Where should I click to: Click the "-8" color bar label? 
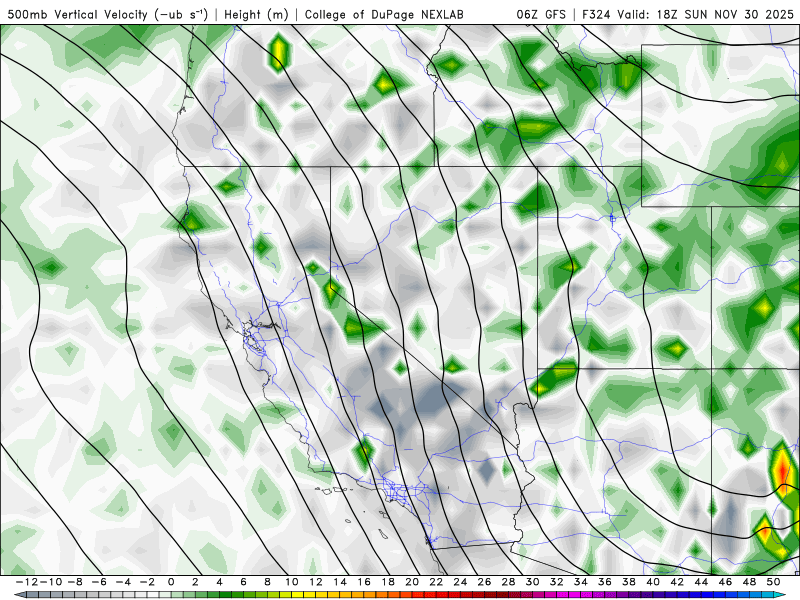point(74,582)
